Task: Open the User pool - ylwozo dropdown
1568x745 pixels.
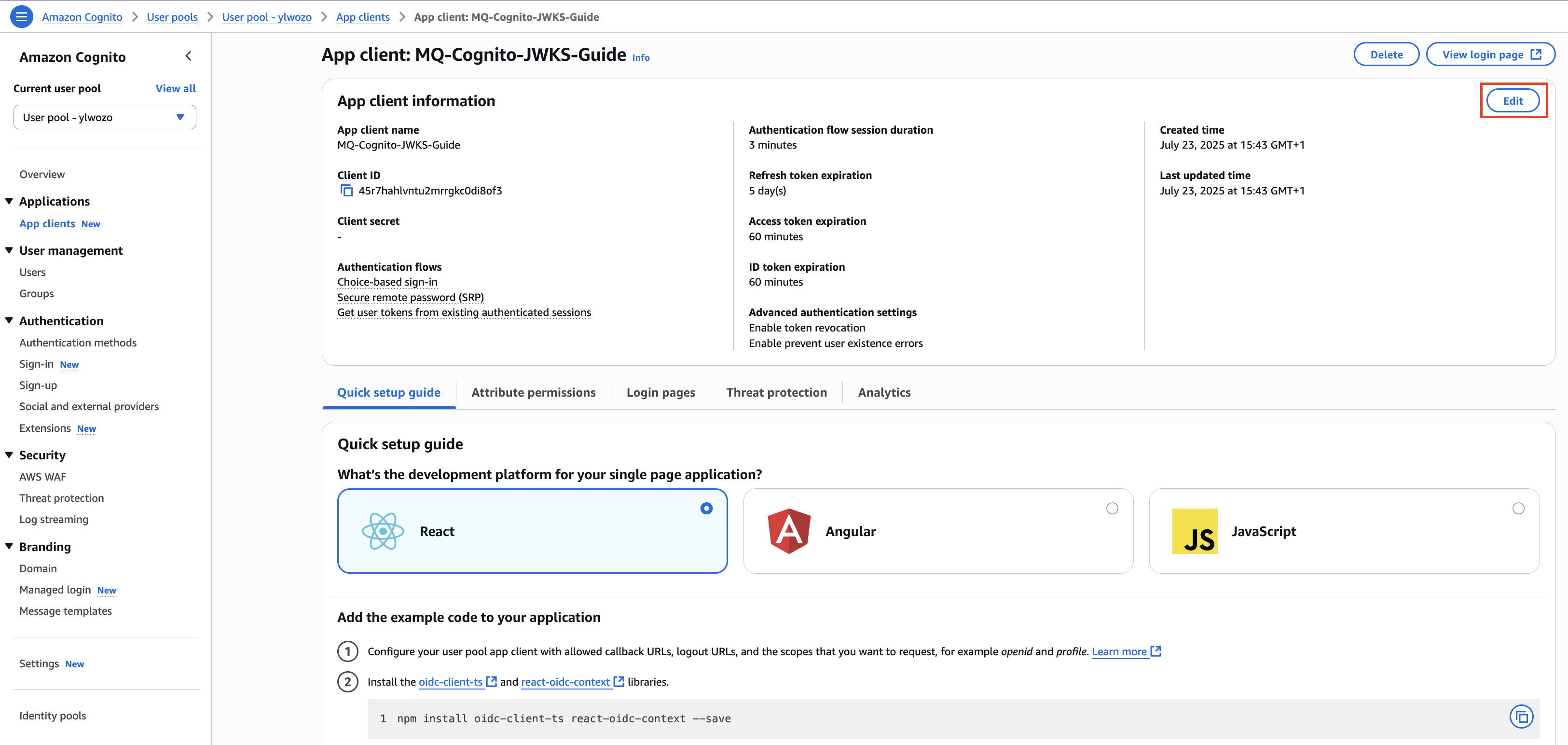Action: (105, 117)
